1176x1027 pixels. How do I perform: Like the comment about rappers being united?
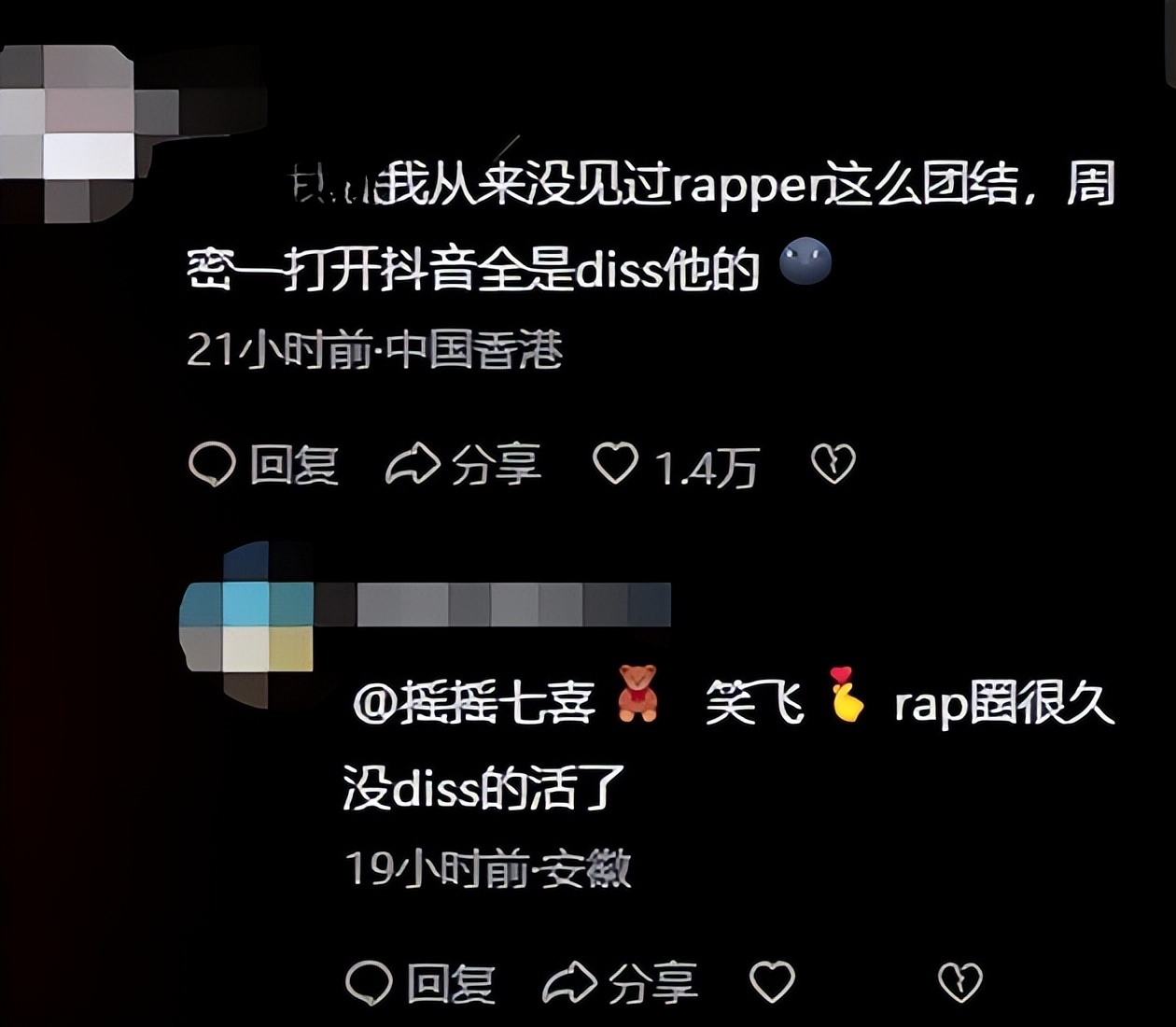[x=616, y=464]
